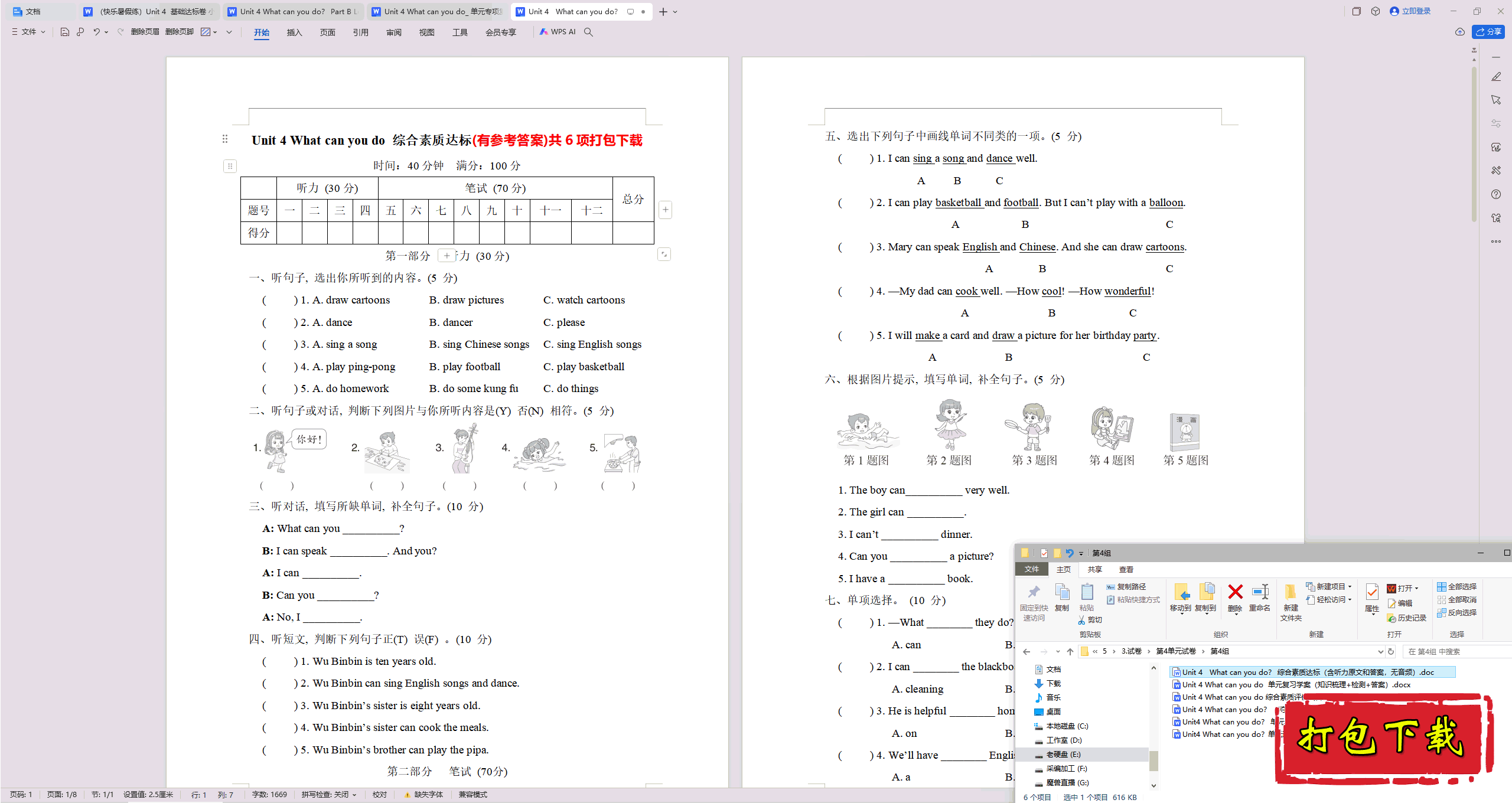Click 立即登录 login button
The image size is (1512, 803).
tap(1410, 11)
